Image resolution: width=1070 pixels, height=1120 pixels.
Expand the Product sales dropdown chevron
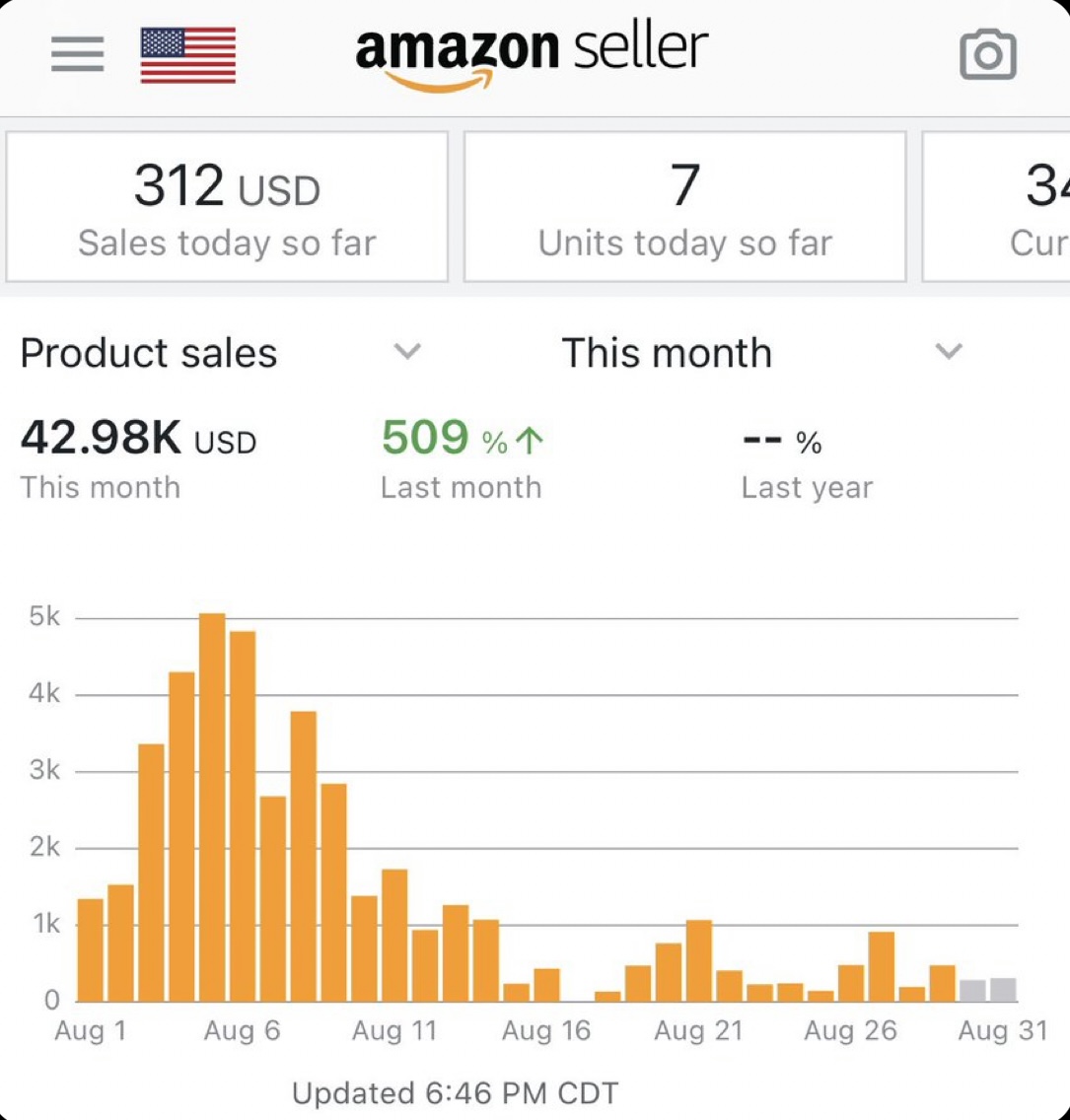click(407, 352)
